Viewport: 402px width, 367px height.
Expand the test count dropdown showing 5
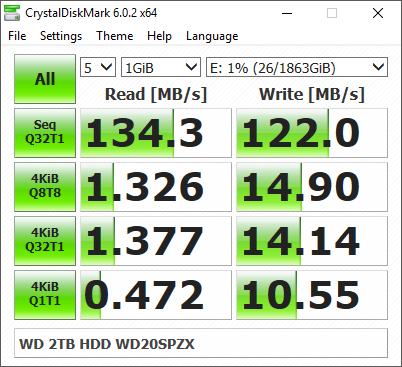coord(98,67)
